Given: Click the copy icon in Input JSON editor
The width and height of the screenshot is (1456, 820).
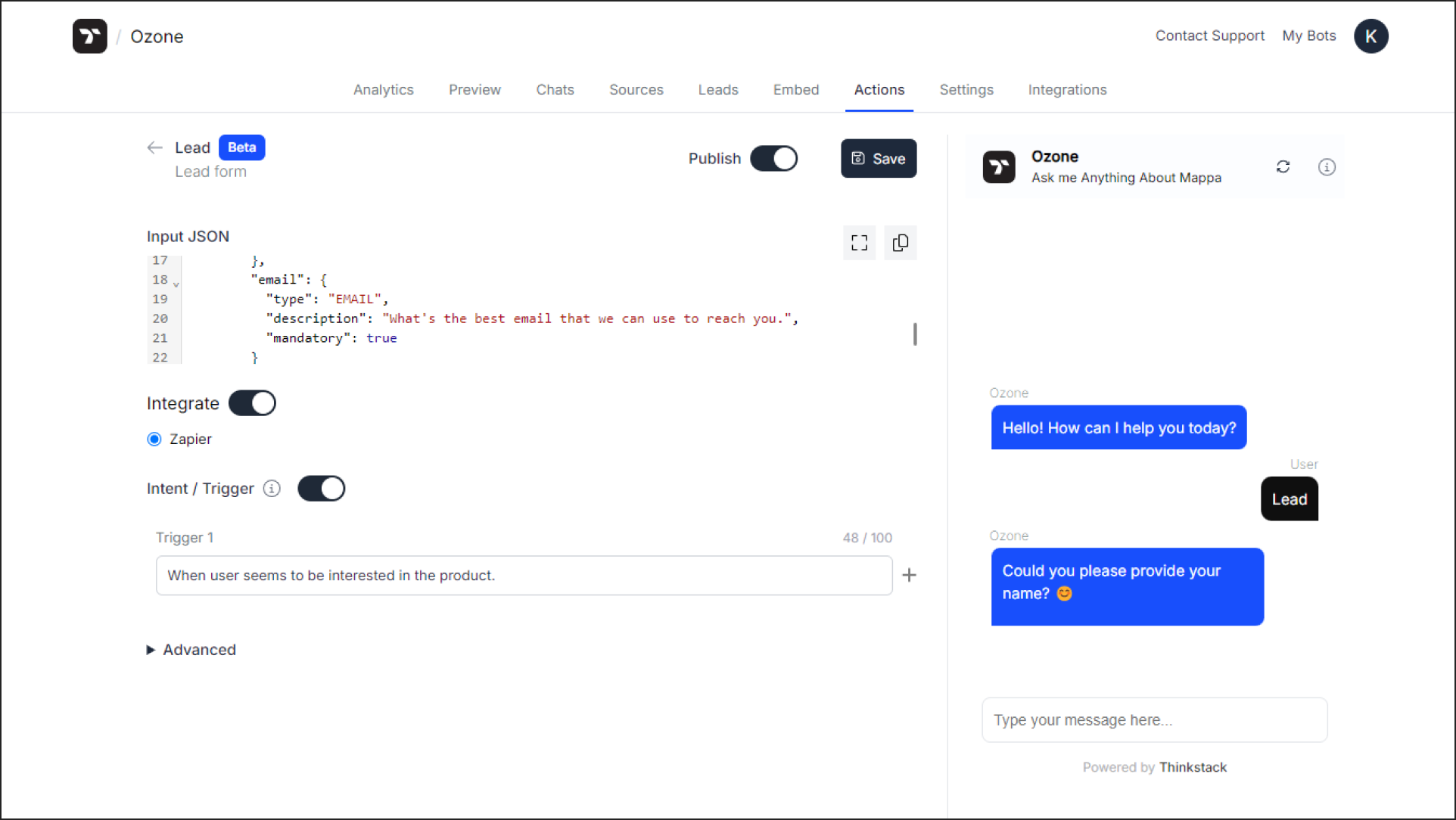Looking at the screenshot, I should 900,243.
